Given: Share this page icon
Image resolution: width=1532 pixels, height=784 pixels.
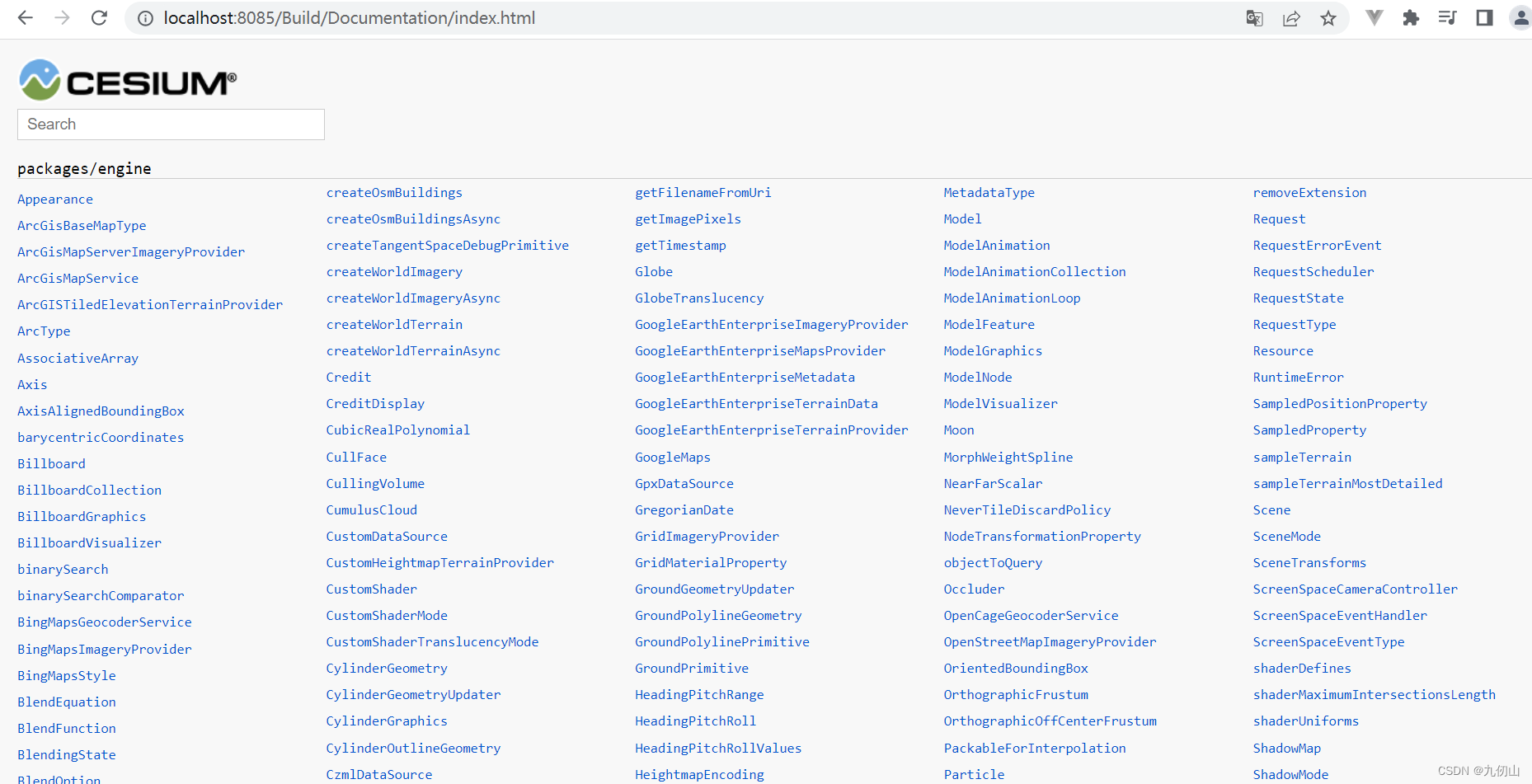Looking at the screenshot, I should (1291, 18).
